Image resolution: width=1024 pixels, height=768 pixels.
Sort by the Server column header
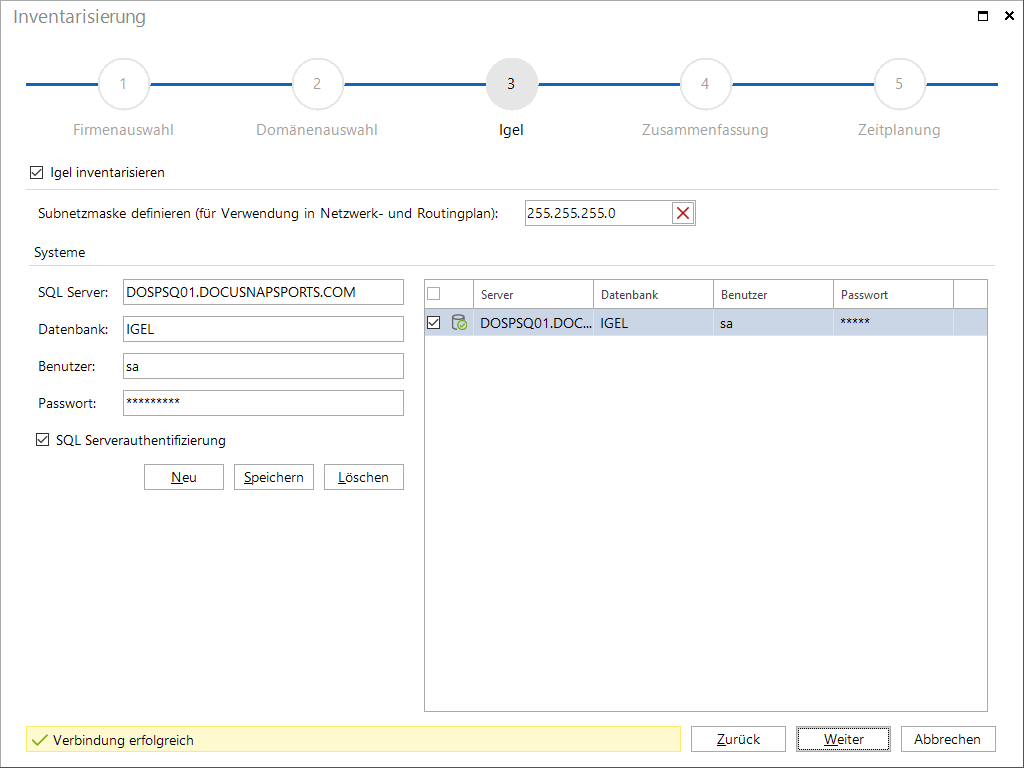coord(534,295)
